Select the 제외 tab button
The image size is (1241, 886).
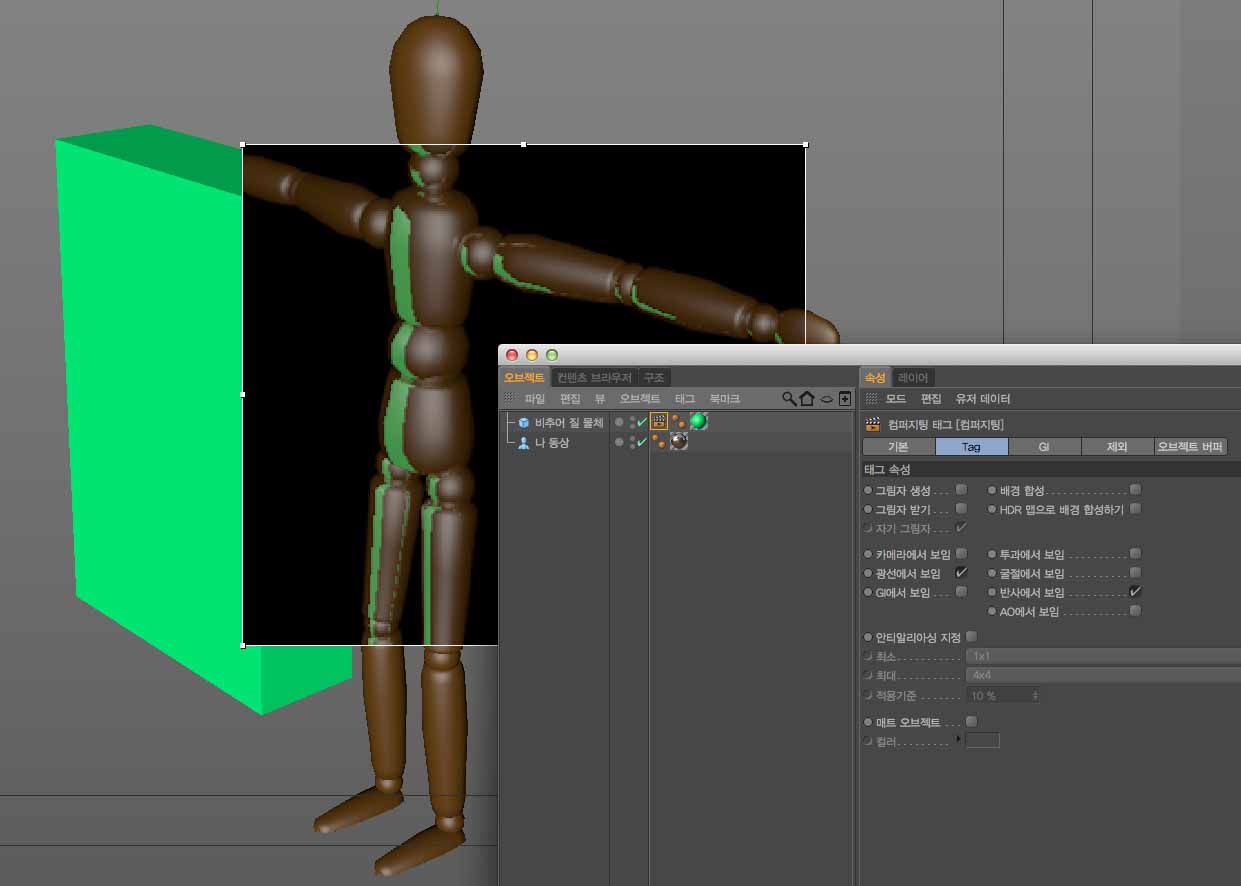[x=1117, y=447]
